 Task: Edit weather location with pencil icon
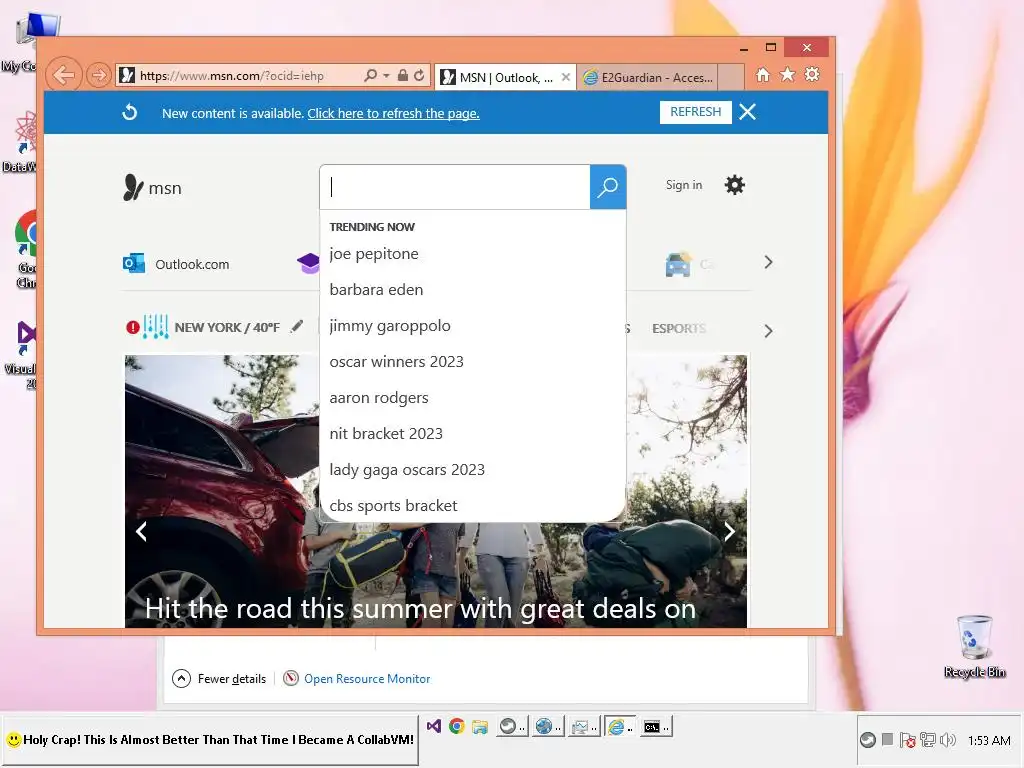click(297, 326)
